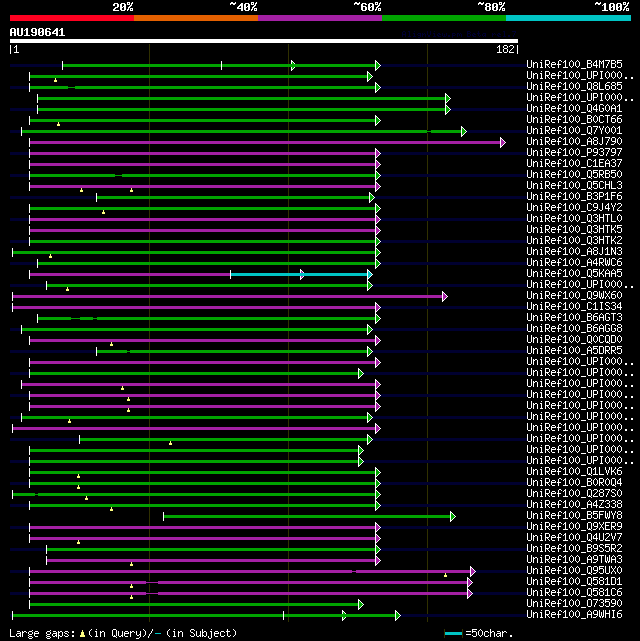Select the UniRef100_C9J4Y2 label
The image size is (640, 641).
(574, 208)
